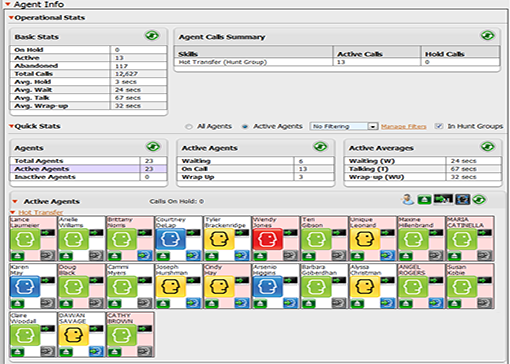
Task: Click the Waiting (W) row in Active Averages
Action: tap(423, 161)
